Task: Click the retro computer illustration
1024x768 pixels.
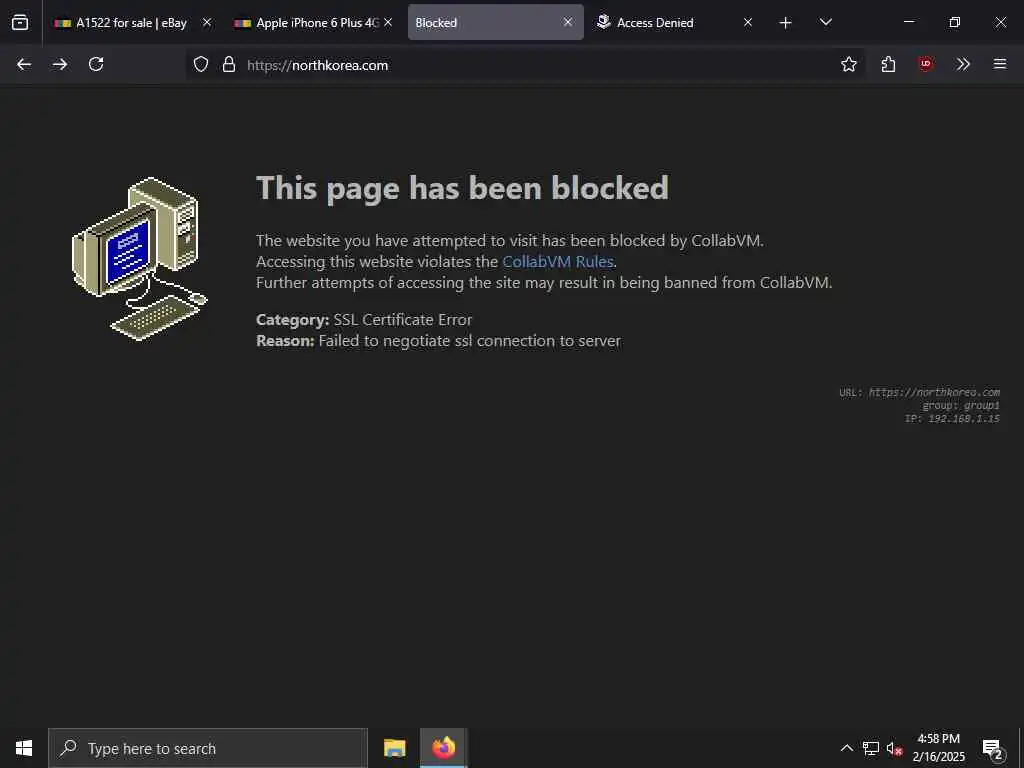Action: click(139, 259)
